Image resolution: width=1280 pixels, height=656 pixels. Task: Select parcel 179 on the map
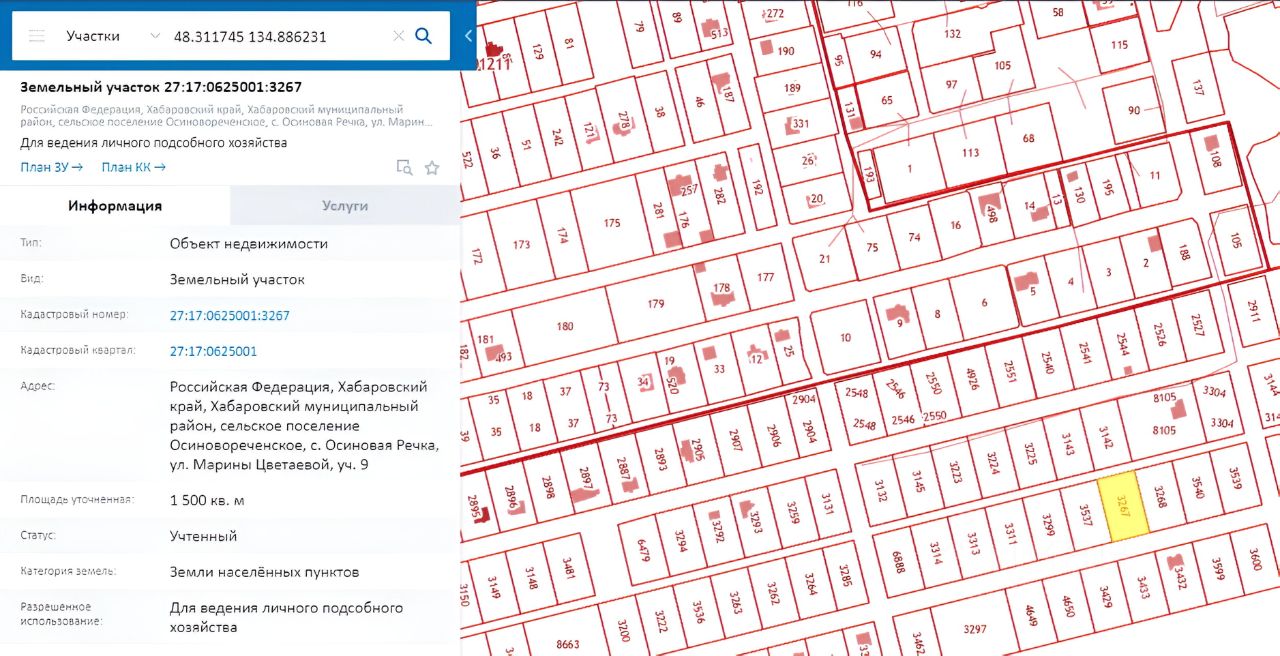click(x=655, y=304)
